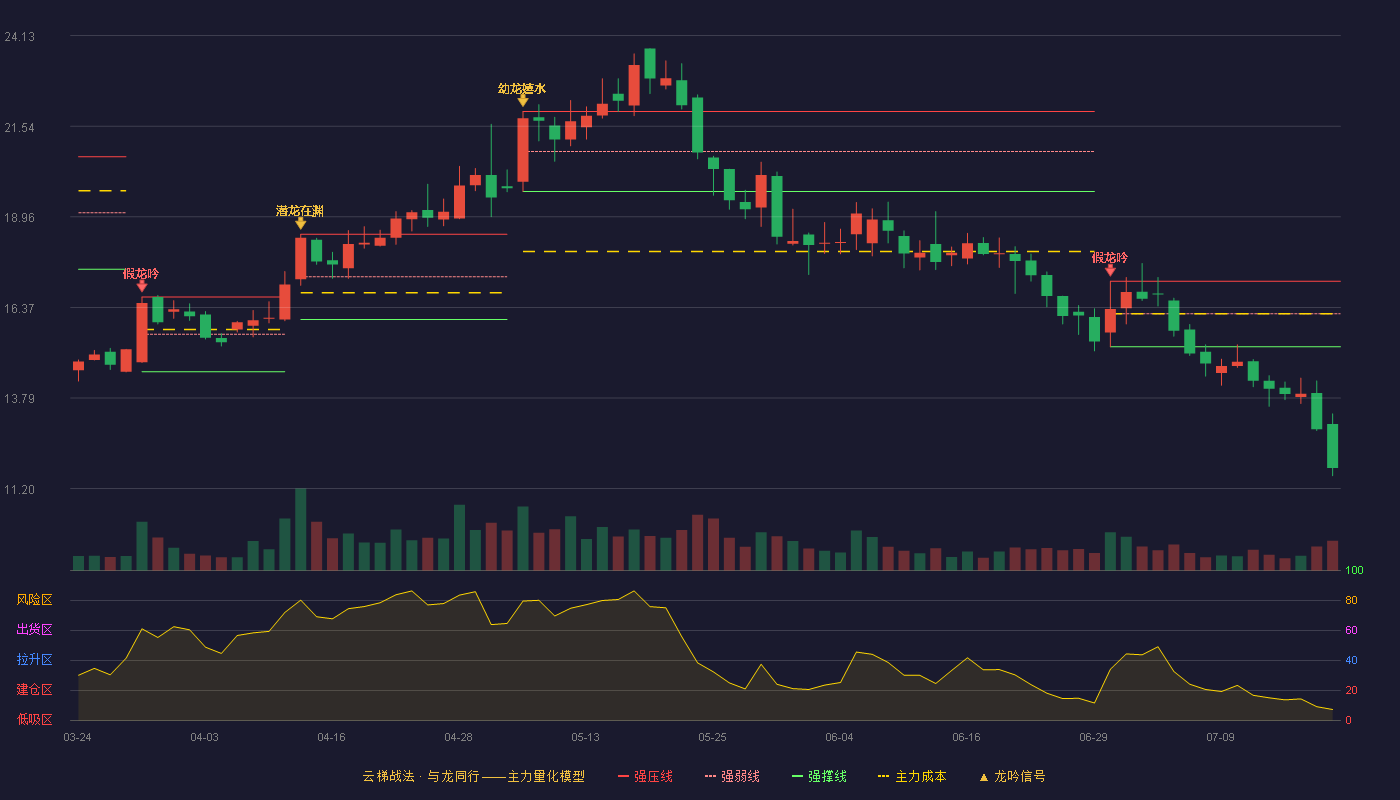The height and width of the screenshot is (800, 1400).
Task: Click the 出货区 indicator label
Action: [34, 630]
